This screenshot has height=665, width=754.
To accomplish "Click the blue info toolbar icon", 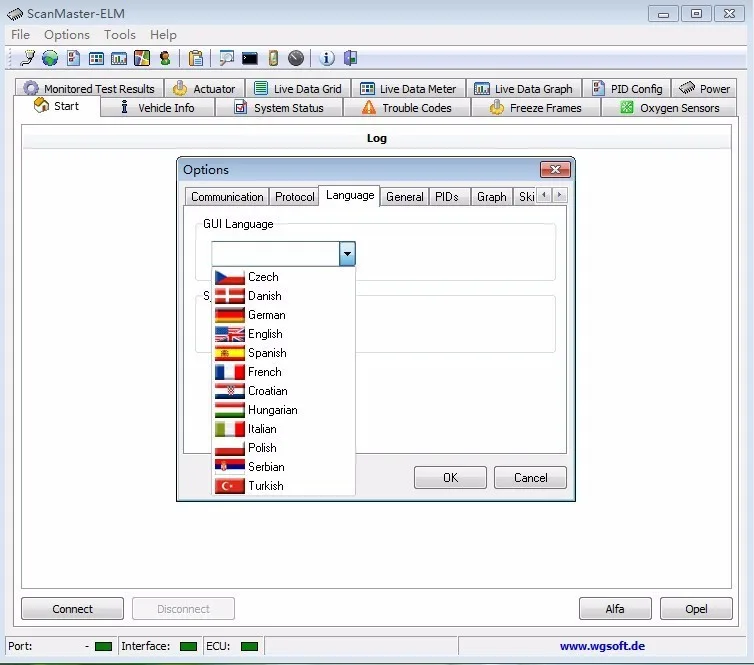I will [x=327, y=58].
